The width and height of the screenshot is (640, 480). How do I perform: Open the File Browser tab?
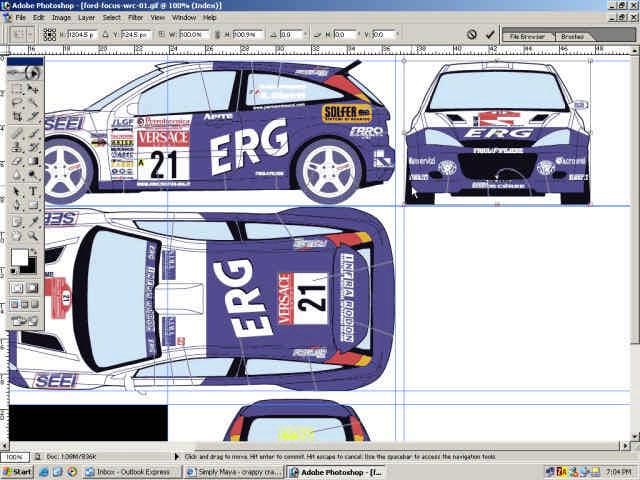526,36
